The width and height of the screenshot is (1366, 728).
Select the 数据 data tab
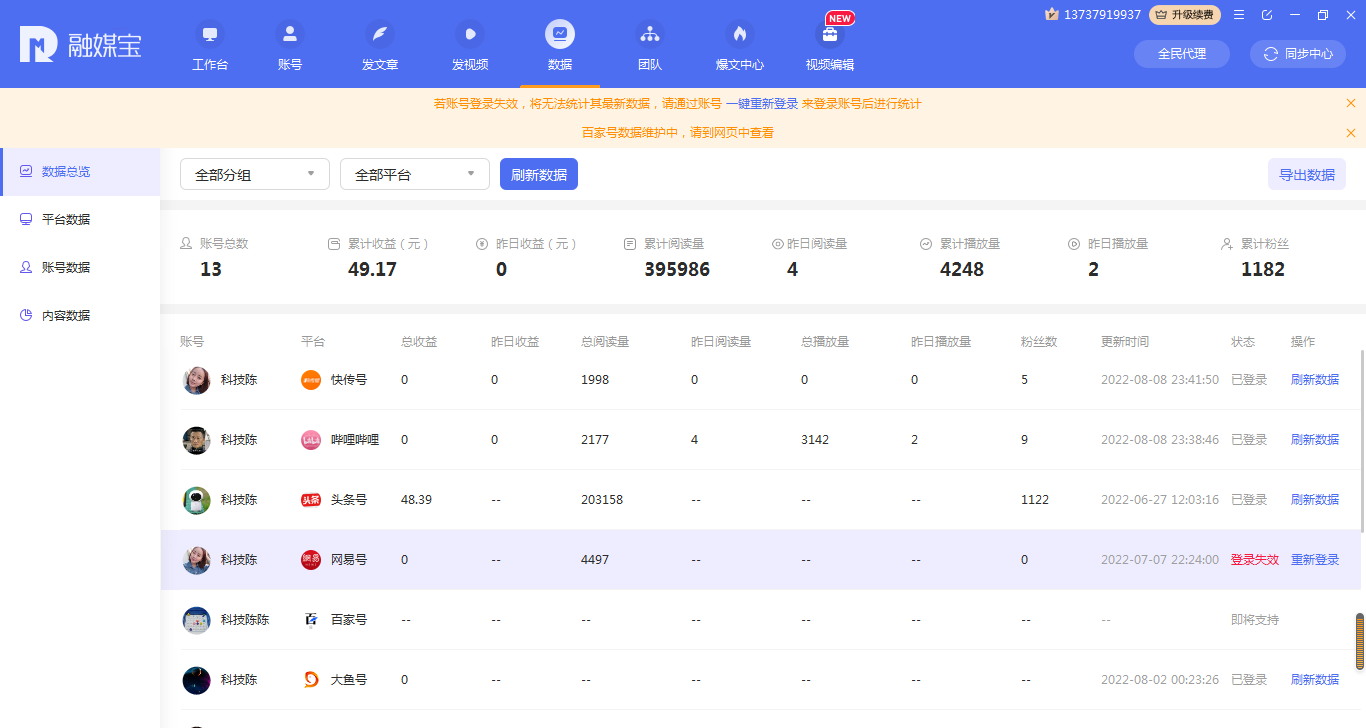pos(560,45)
